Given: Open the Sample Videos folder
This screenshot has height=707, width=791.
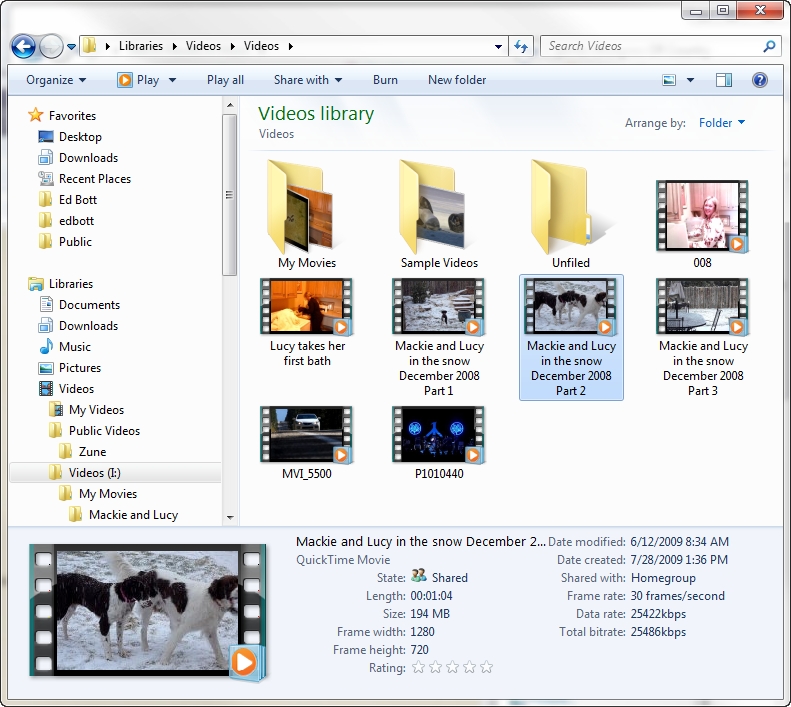Looking at the screenshot, I should (x=439, y=210).
